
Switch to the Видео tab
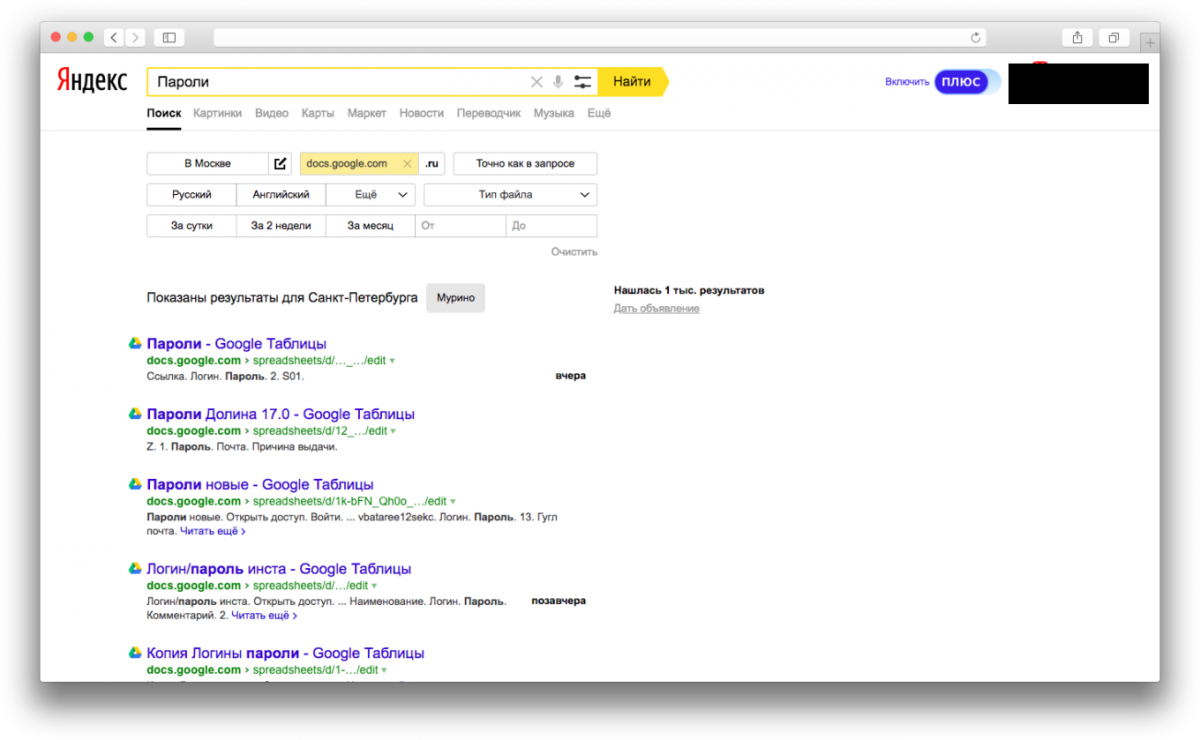click(x=272, y=113)
